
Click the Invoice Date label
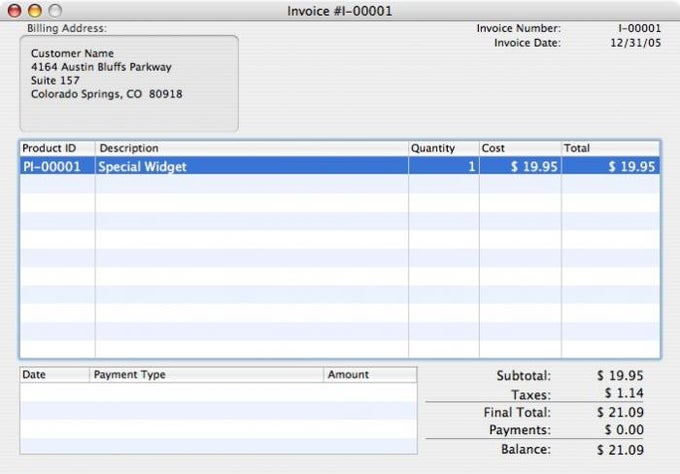pos(527,43)
